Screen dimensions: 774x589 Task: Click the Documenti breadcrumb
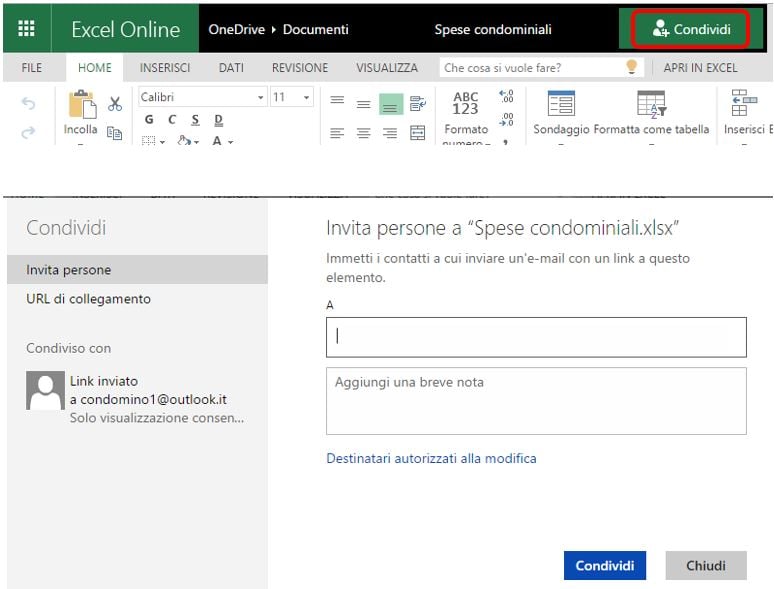[x=315, y=29]
